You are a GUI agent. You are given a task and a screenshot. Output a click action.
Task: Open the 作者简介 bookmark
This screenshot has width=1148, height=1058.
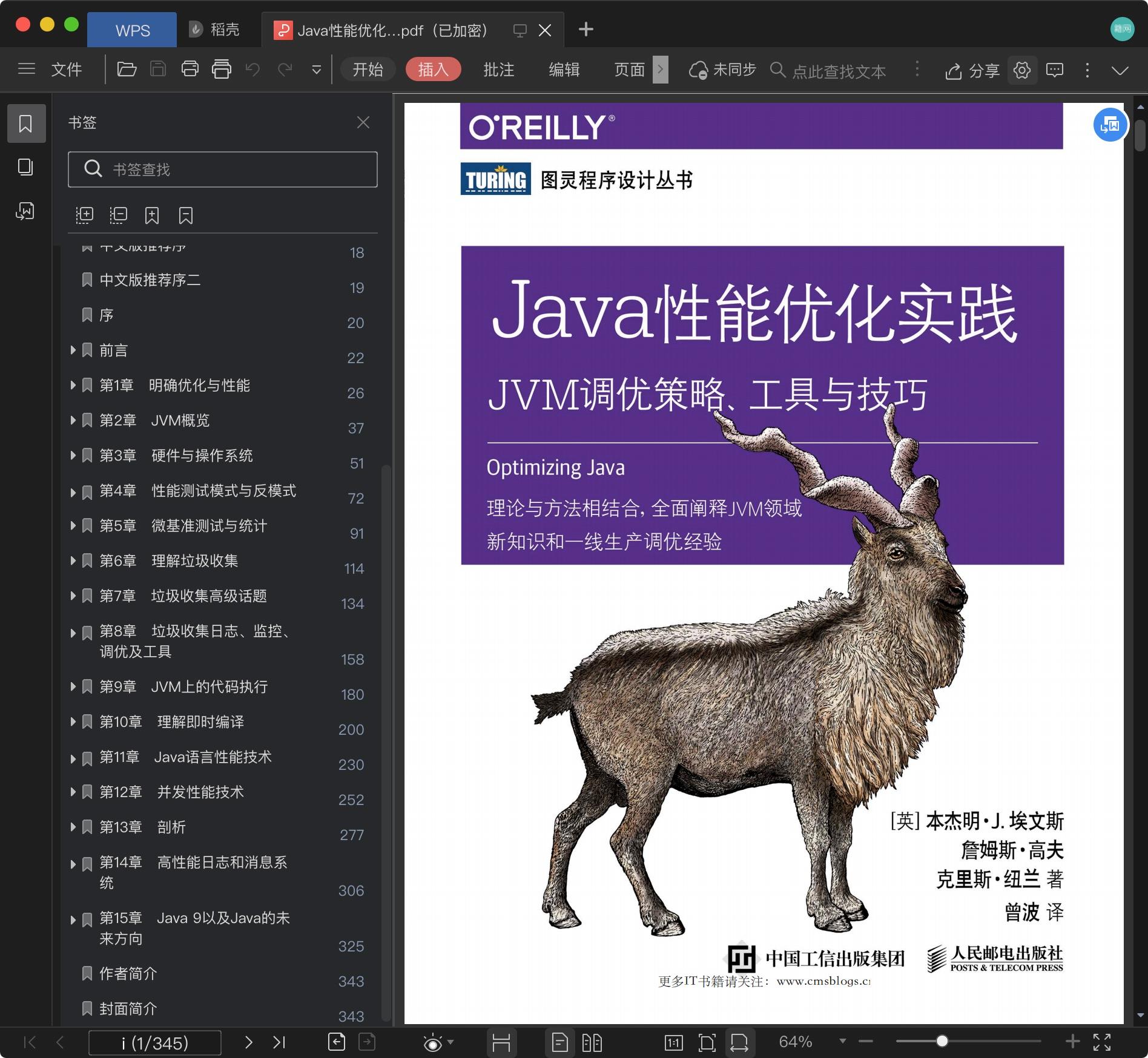click(128, 973)
